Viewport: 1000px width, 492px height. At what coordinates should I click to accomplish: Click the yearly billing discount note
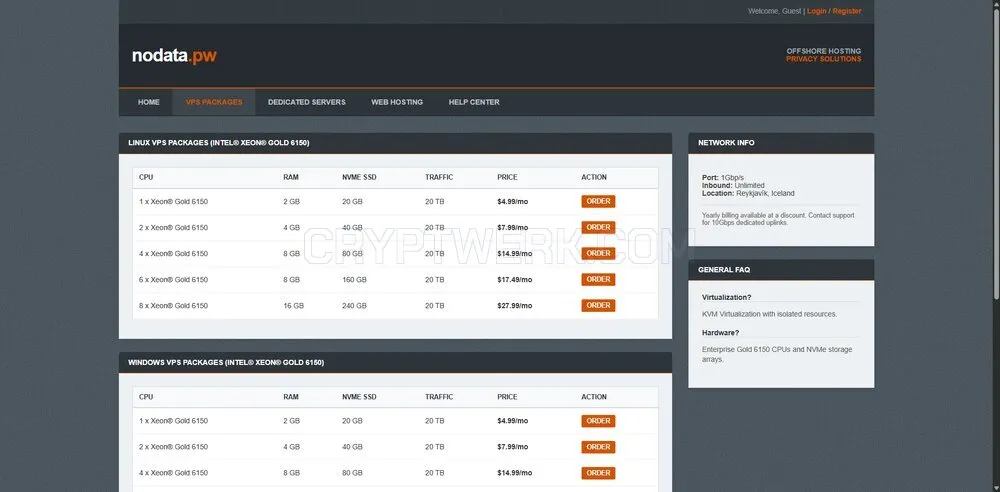tap(778, 219)
